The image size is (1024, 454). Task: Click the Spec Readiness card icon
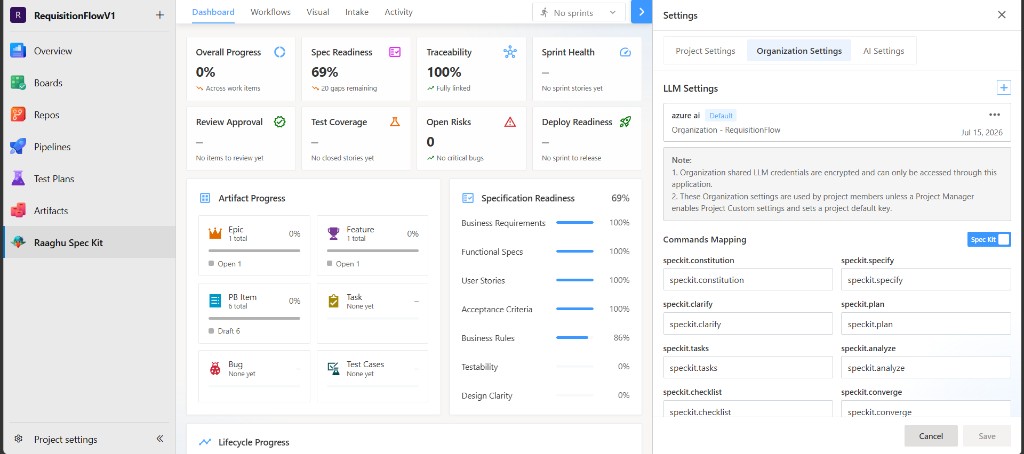394,52
